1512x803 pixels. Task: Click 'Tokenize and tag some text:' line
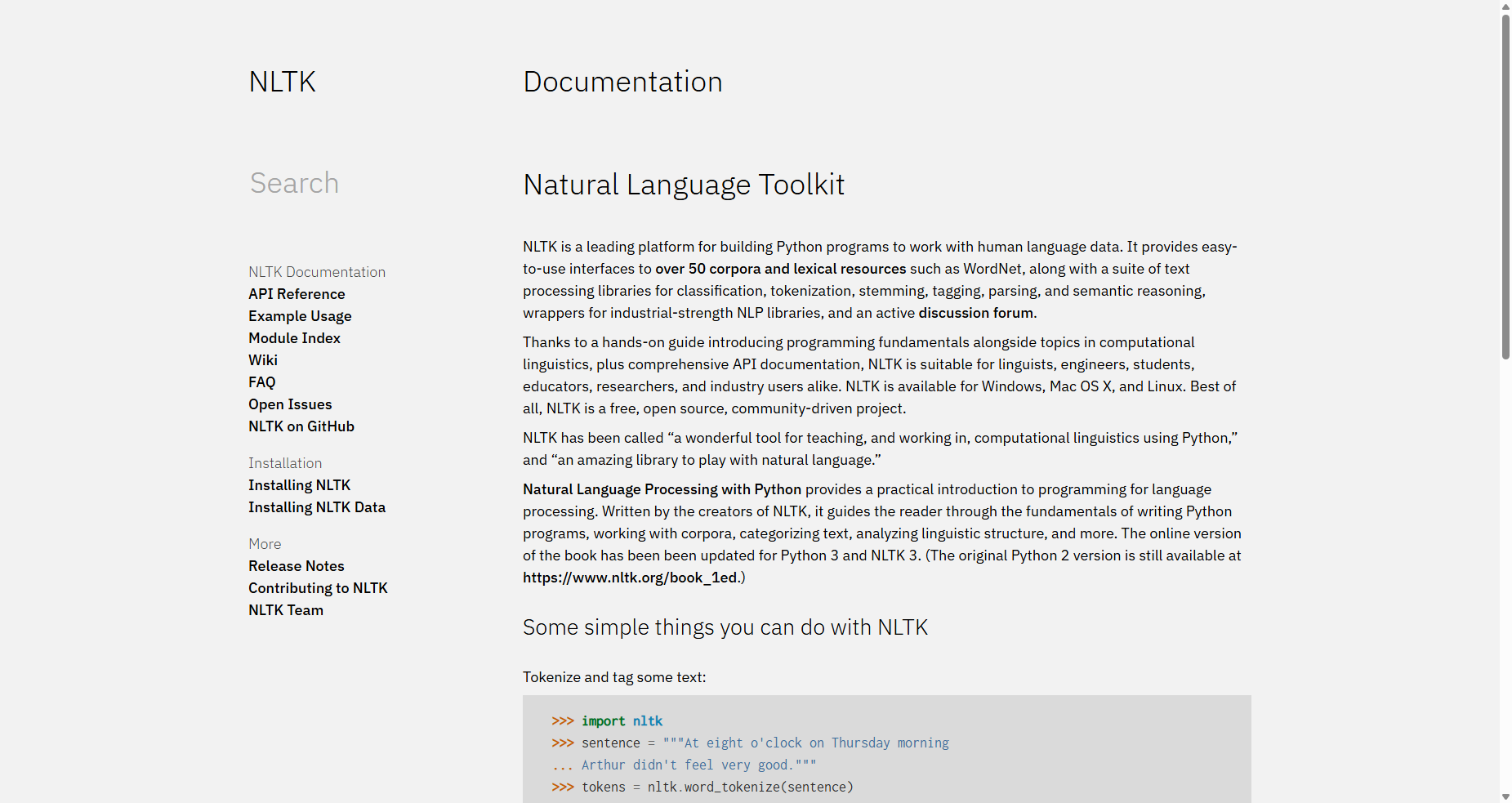click(614, 677)
